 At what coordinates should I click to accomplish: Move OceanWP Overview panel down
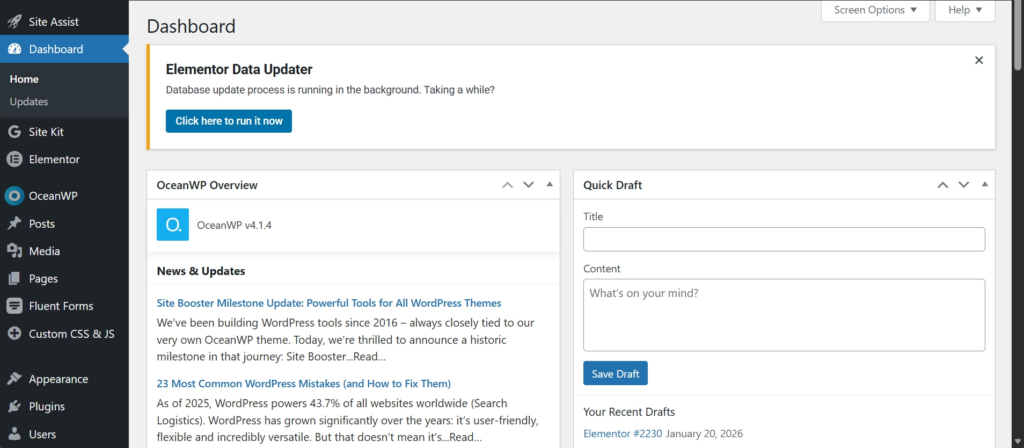point(529,185)
